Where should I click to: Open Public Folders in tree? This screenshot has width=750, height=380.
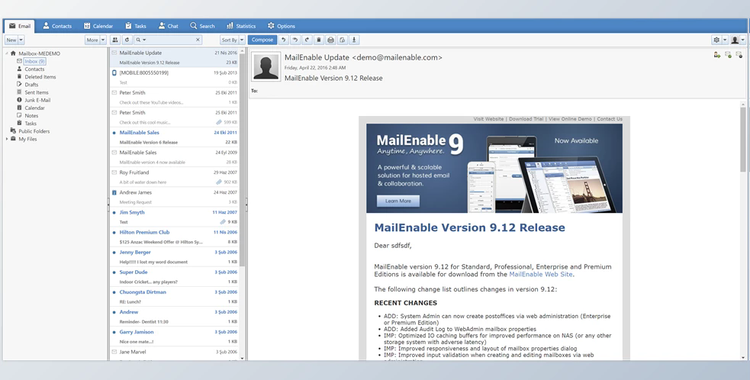(34, 131)
